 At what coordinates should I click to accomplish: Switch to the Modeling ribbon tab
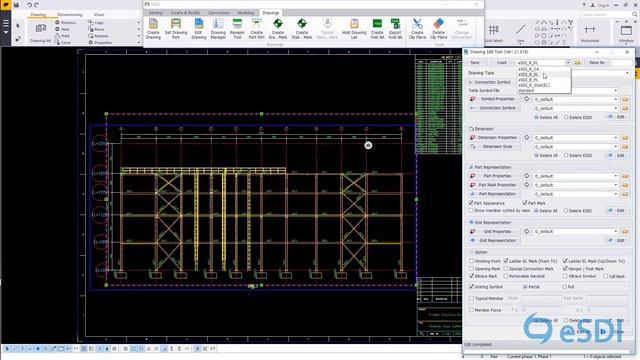tap(246, 13)
